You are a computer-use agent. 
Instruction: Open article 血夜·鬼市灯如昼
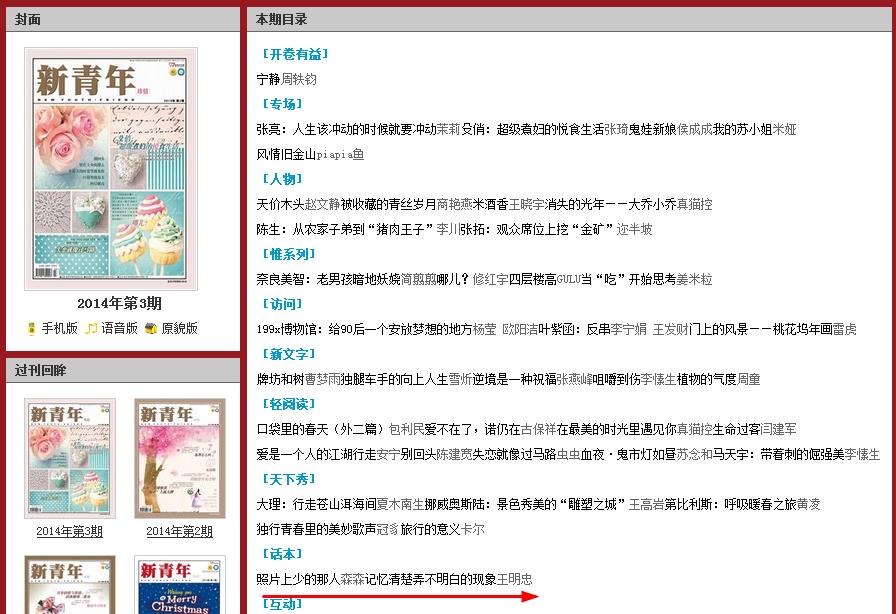(629, 454)
